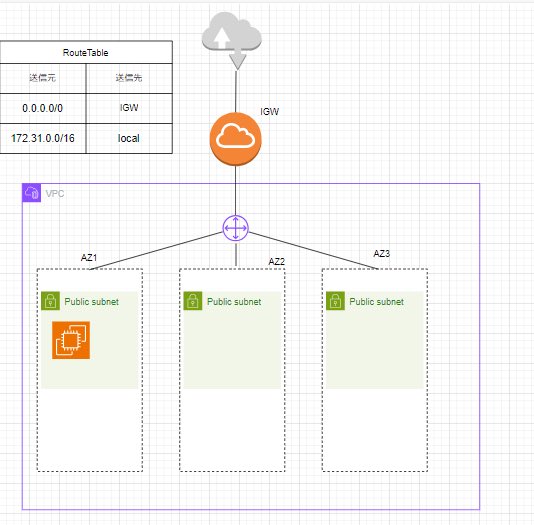Image resolution: width=534 pixels, height=525 pixels.
Task: Click the IGW cell in RouteTable
Action: click(129, 108)
